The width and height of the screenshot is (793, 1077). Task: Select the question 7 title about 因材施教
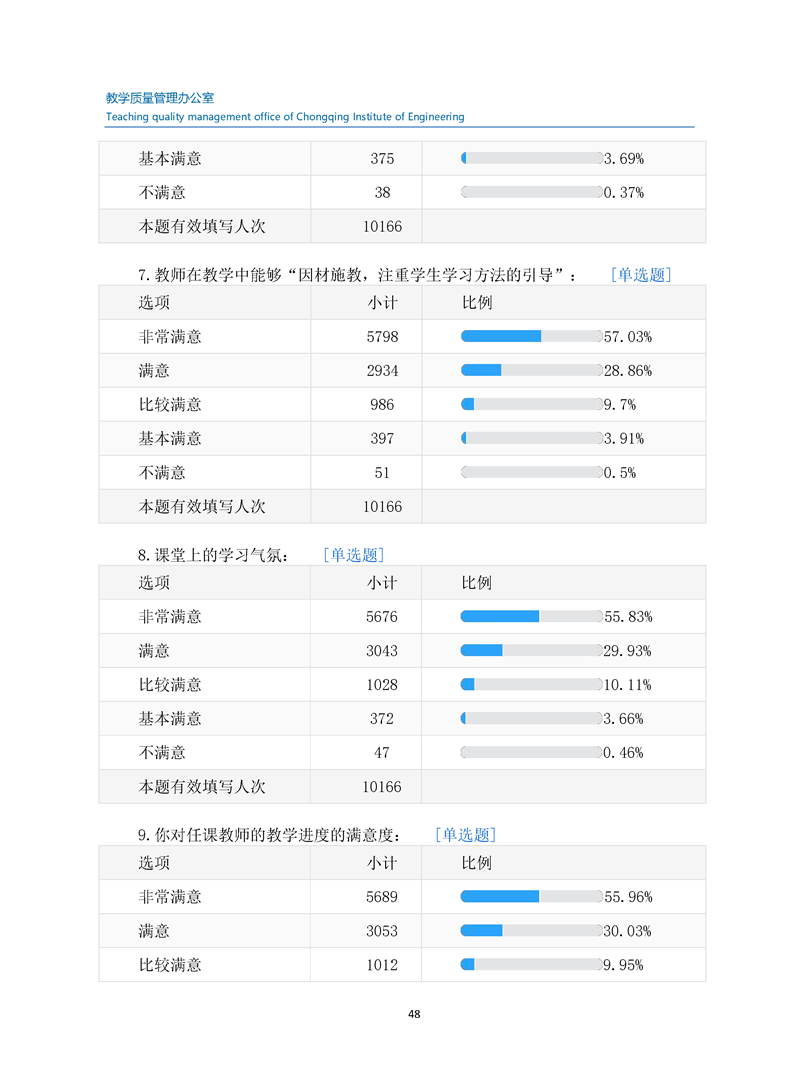pyautogui.click(x=357, y=275)
